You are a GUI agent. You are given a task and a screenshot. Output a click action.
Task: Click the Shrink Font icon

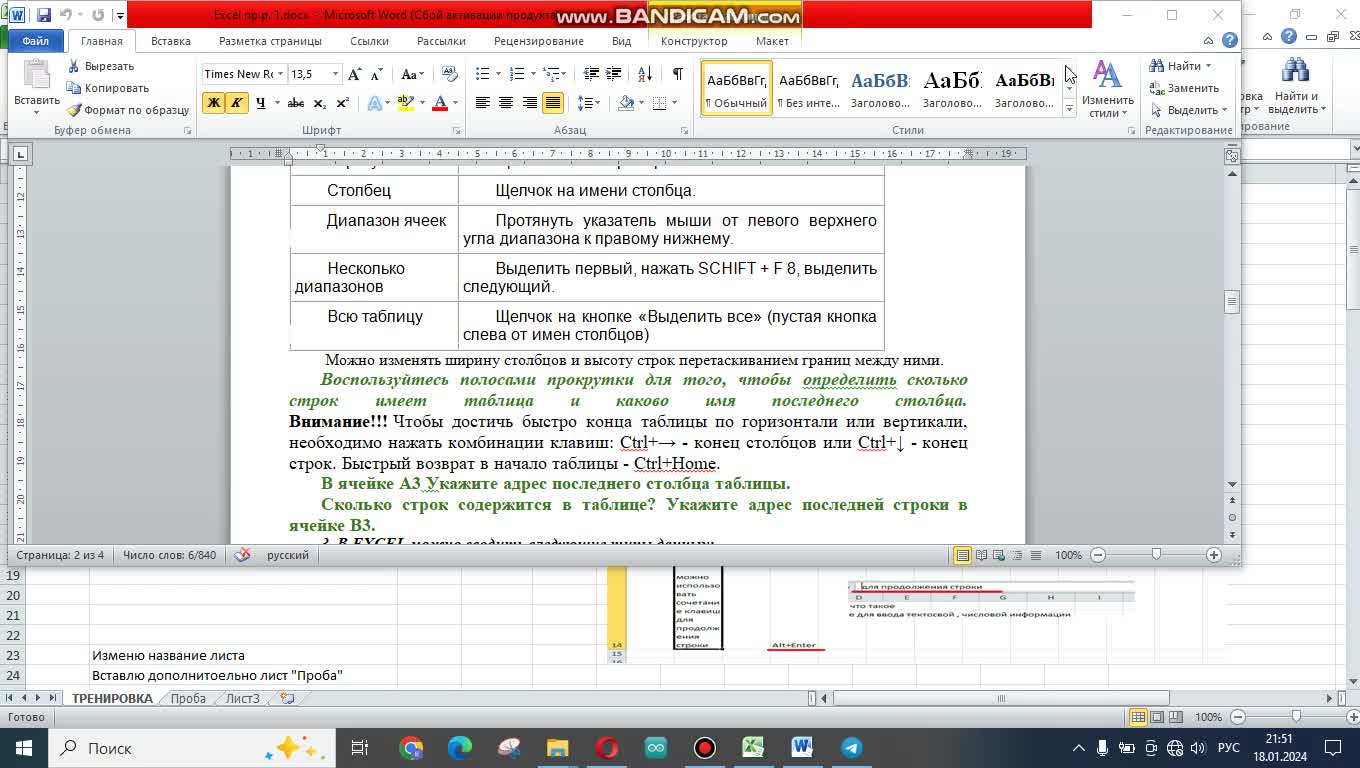point(377,74)
